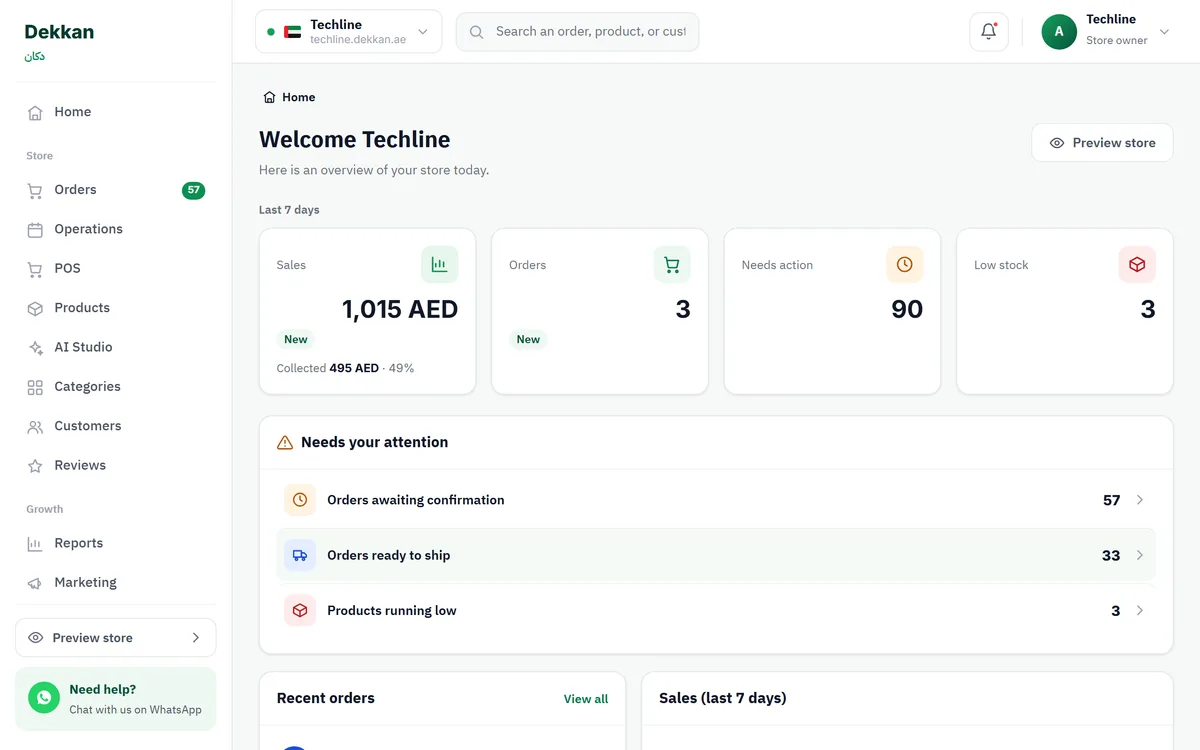Click the green 57 badge next to Orders
Image resolution: width=1200 pixels, height=750 pixels.
pyautogui.click(x=194, y=190)
